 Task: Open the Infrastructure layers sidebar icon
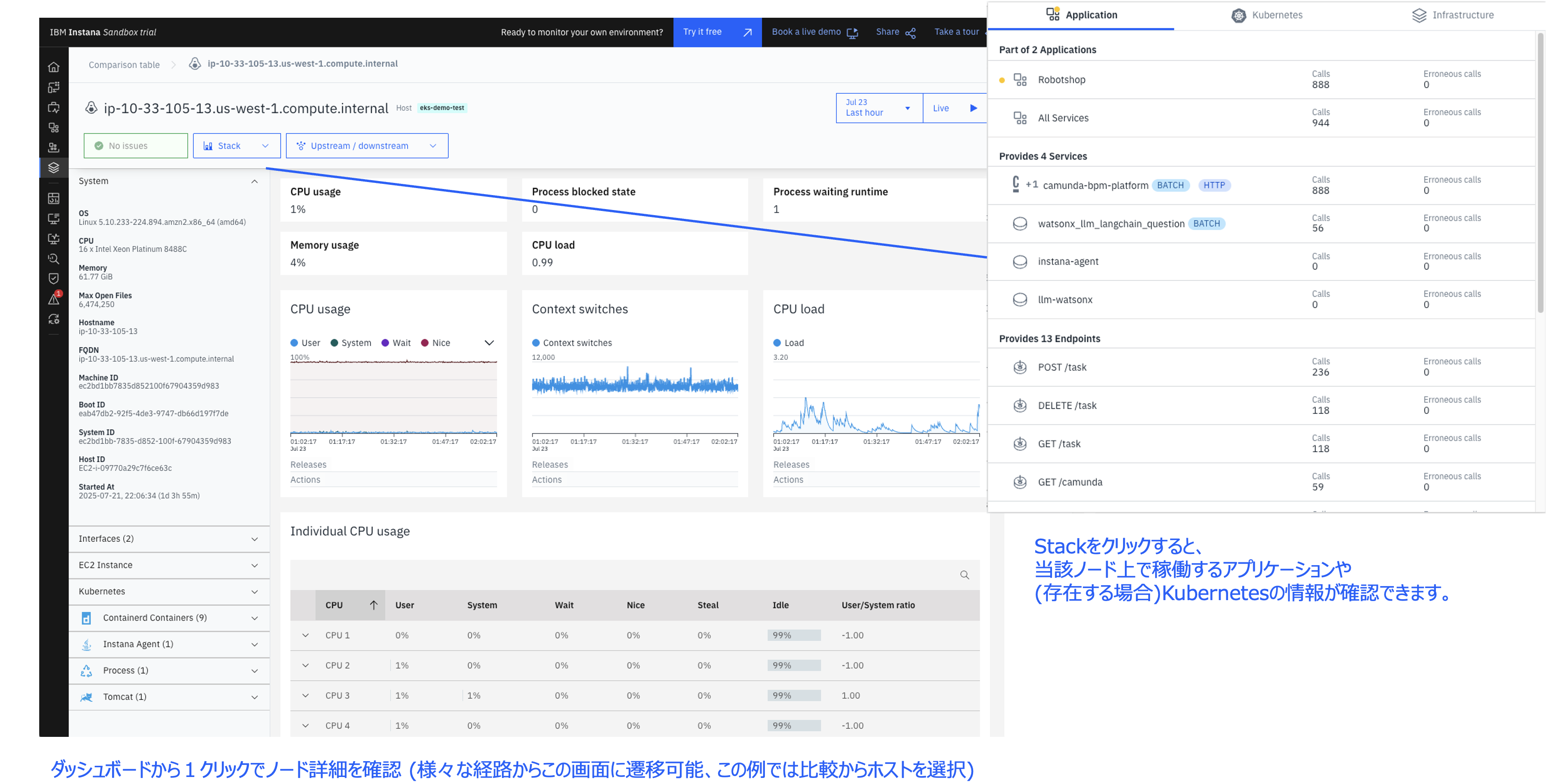(54, 167)
